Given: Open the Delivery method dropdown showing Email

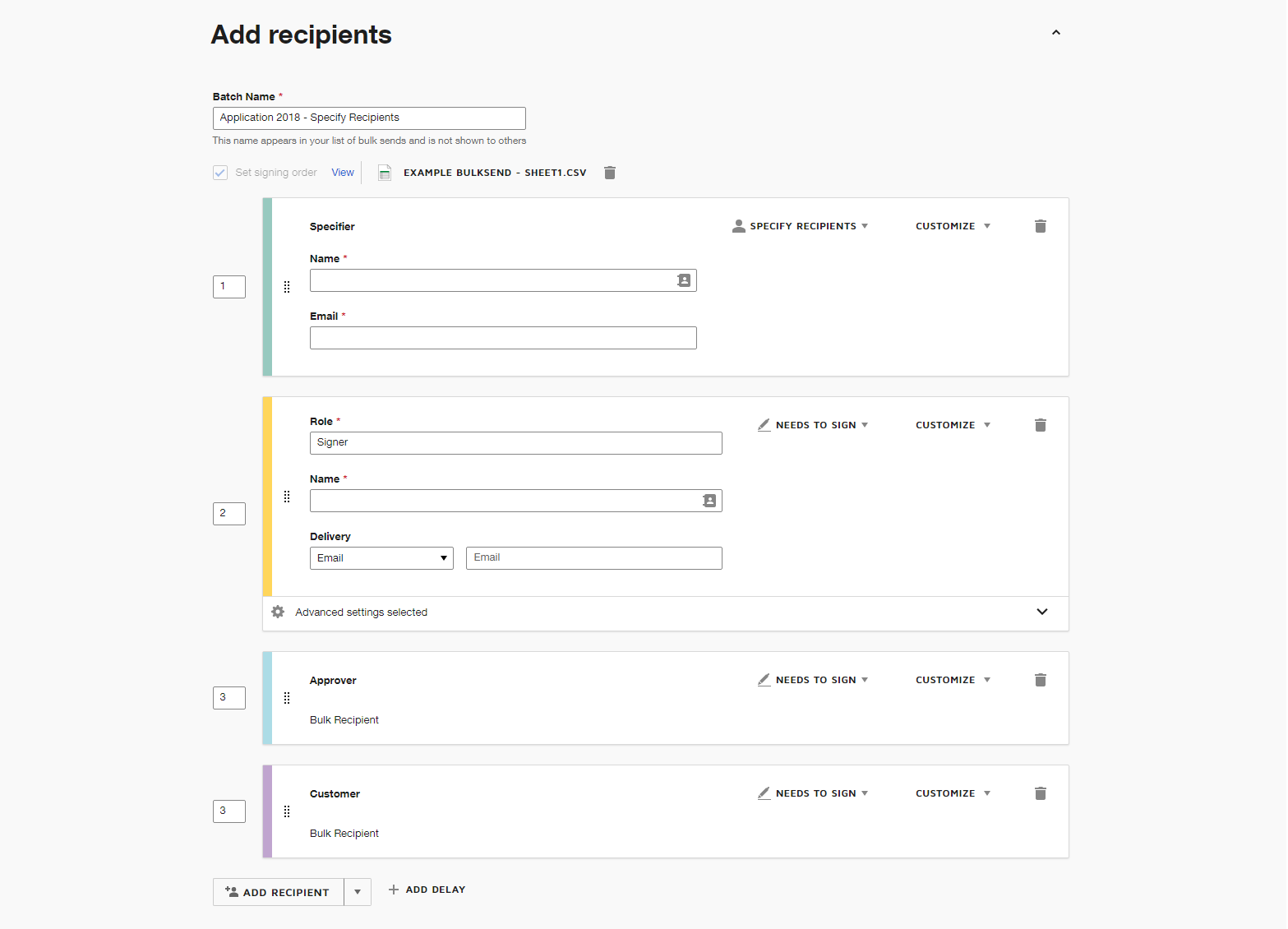Looking at the screenshot, I should coord(381,557).
